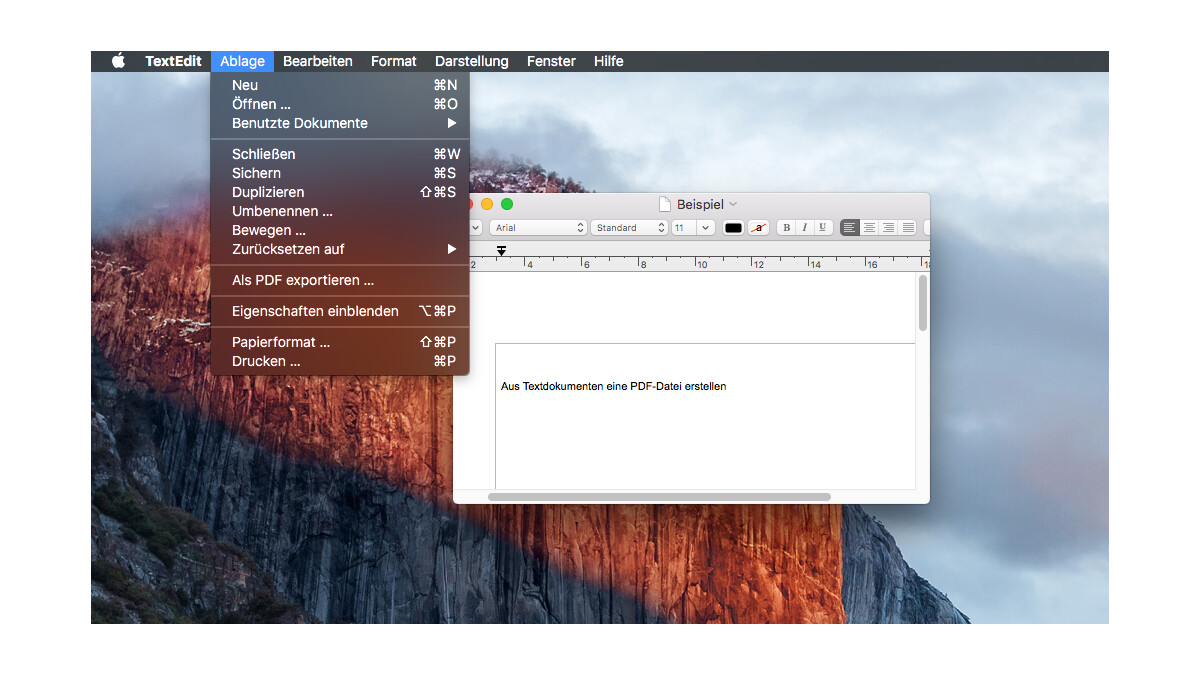
Task: Minimize the Beispiel window
Action: [487, 204]
